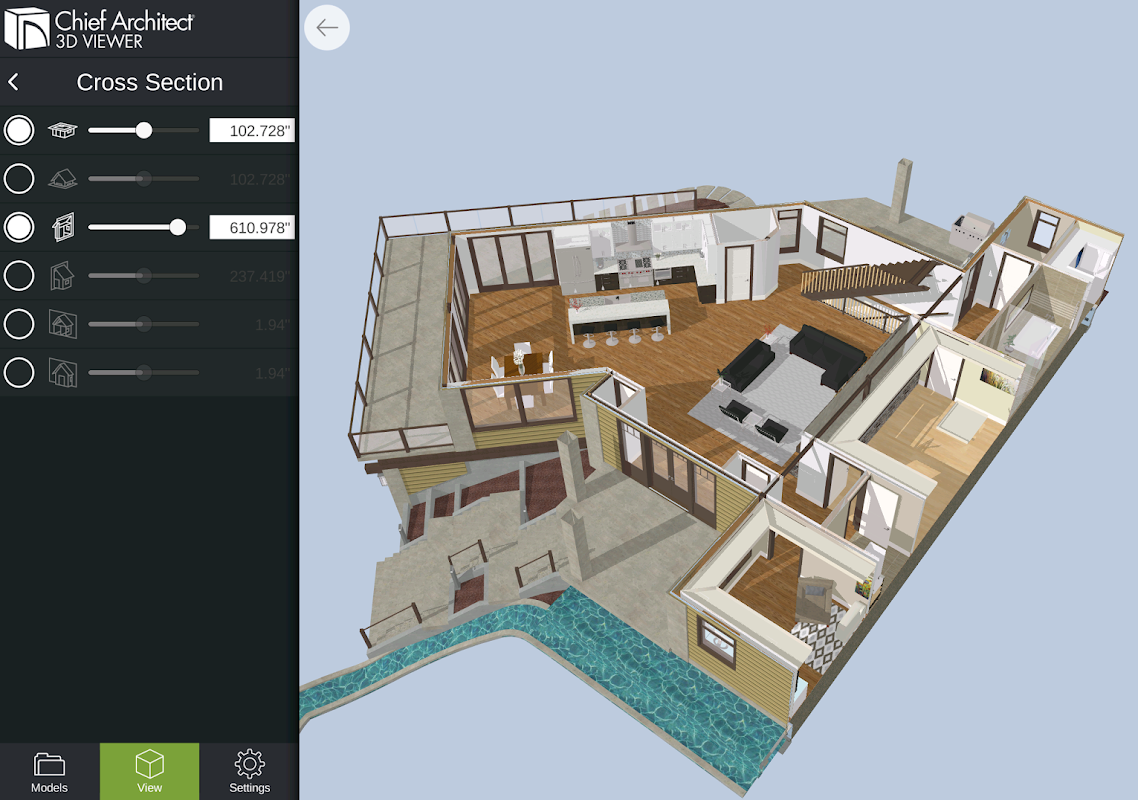Toggle the 610.978" cross section radio button
1138x800 pixels.
point(19,227)
